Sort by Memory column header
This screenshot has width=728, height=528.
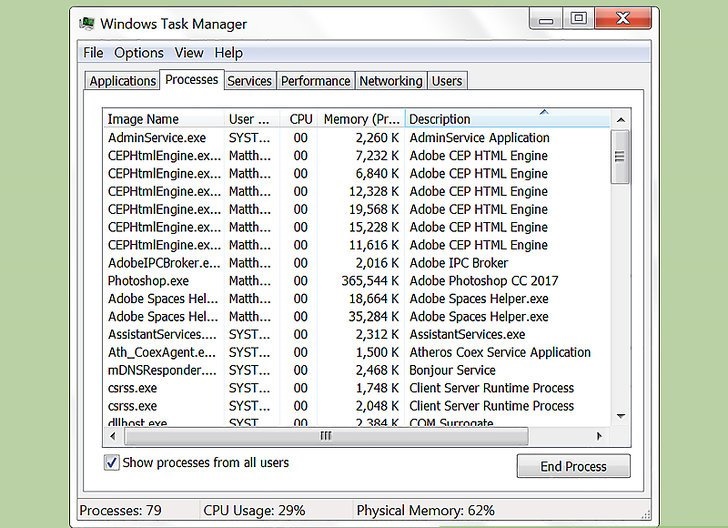[x=361, y=119]
